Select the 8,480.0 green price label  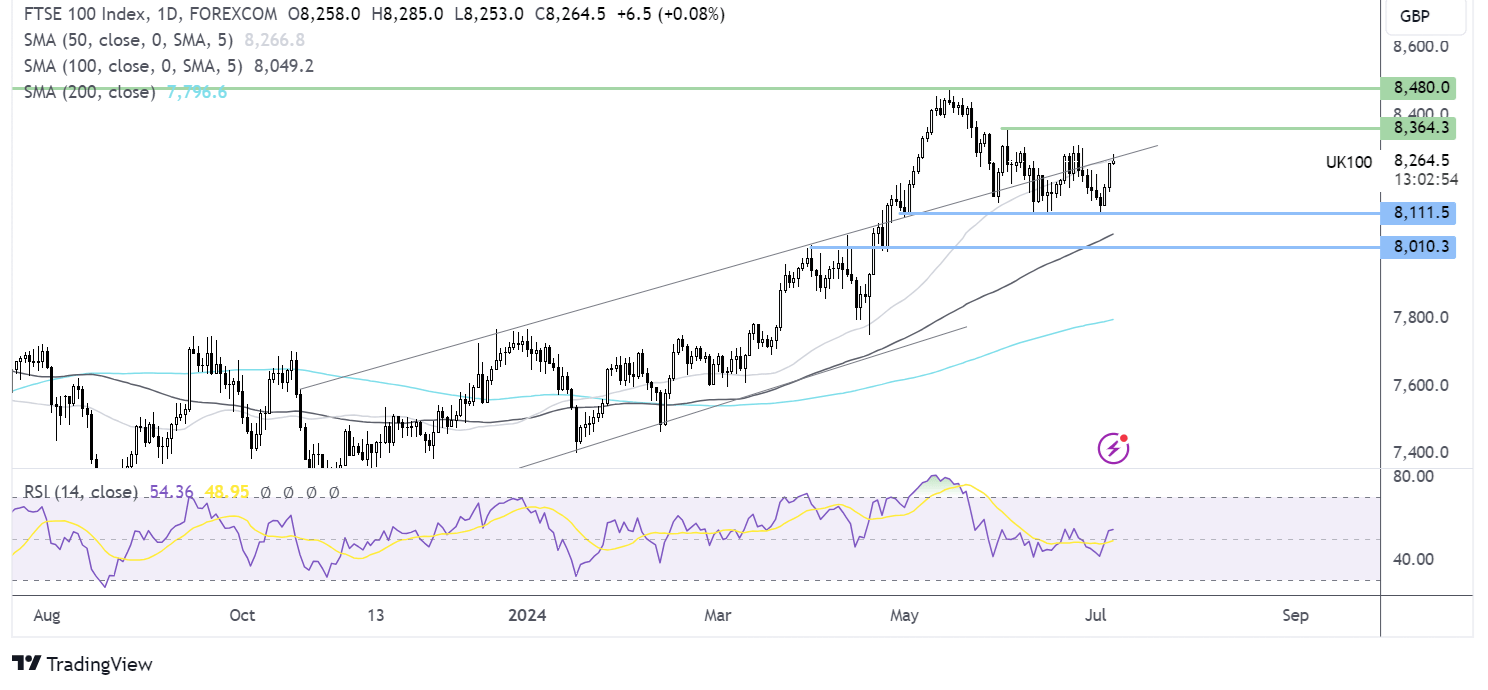coord(1417,88)
